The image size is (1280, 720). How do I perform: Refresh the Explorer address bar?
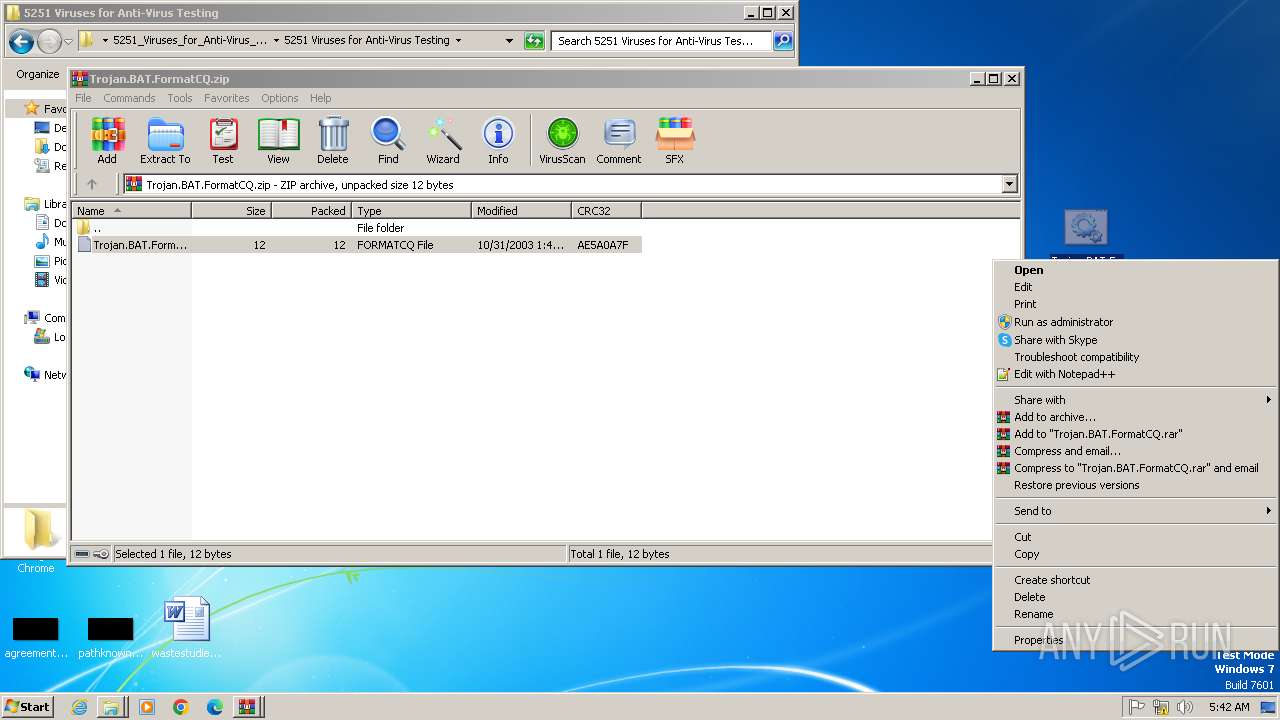[x=534, y=41]
